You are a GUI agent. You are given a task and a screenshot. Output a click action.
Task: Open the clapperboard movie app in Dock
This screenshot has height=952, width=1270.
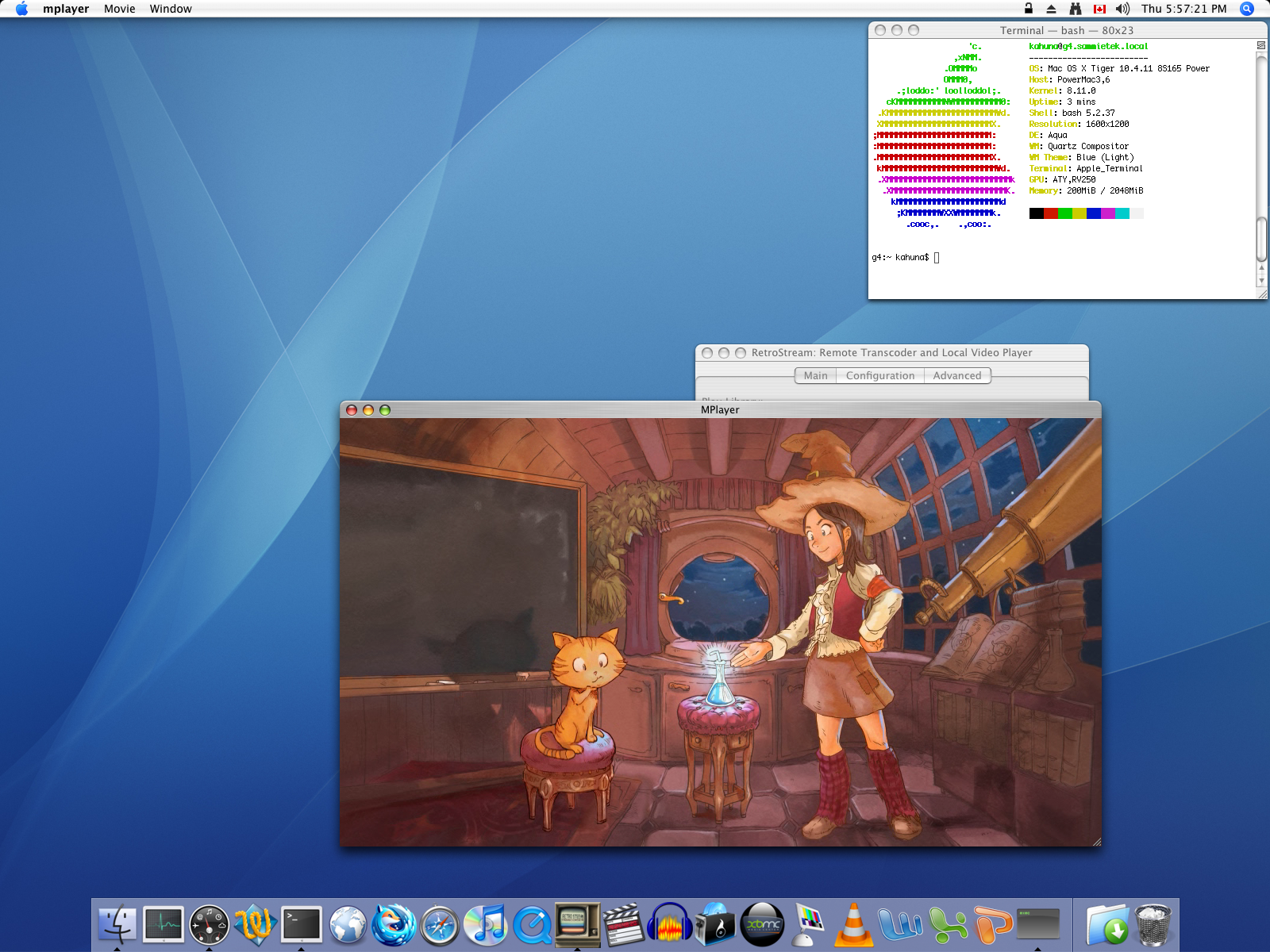[x=624, y=924]
